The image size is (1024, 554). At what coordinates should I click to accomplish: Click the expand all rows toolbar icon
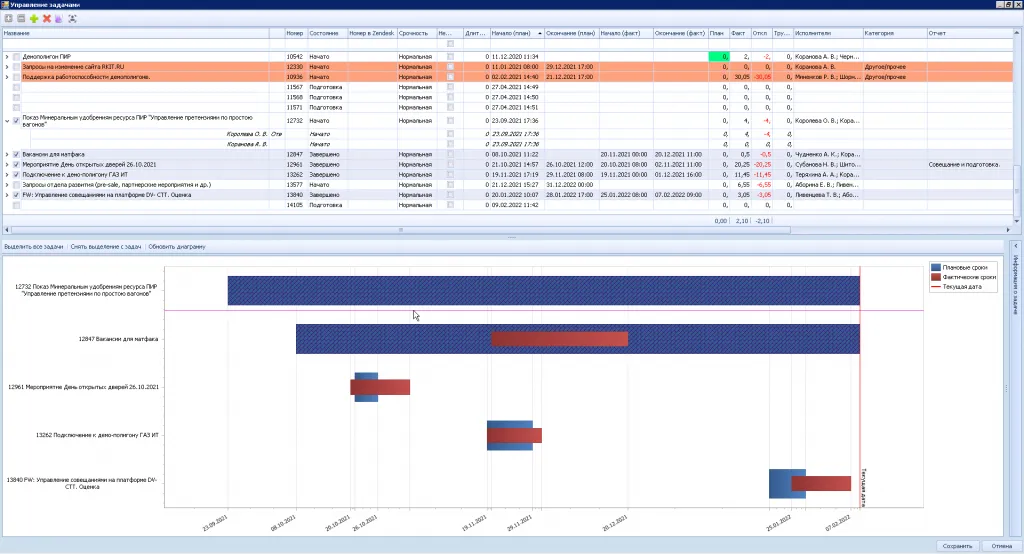coord(8,19)
